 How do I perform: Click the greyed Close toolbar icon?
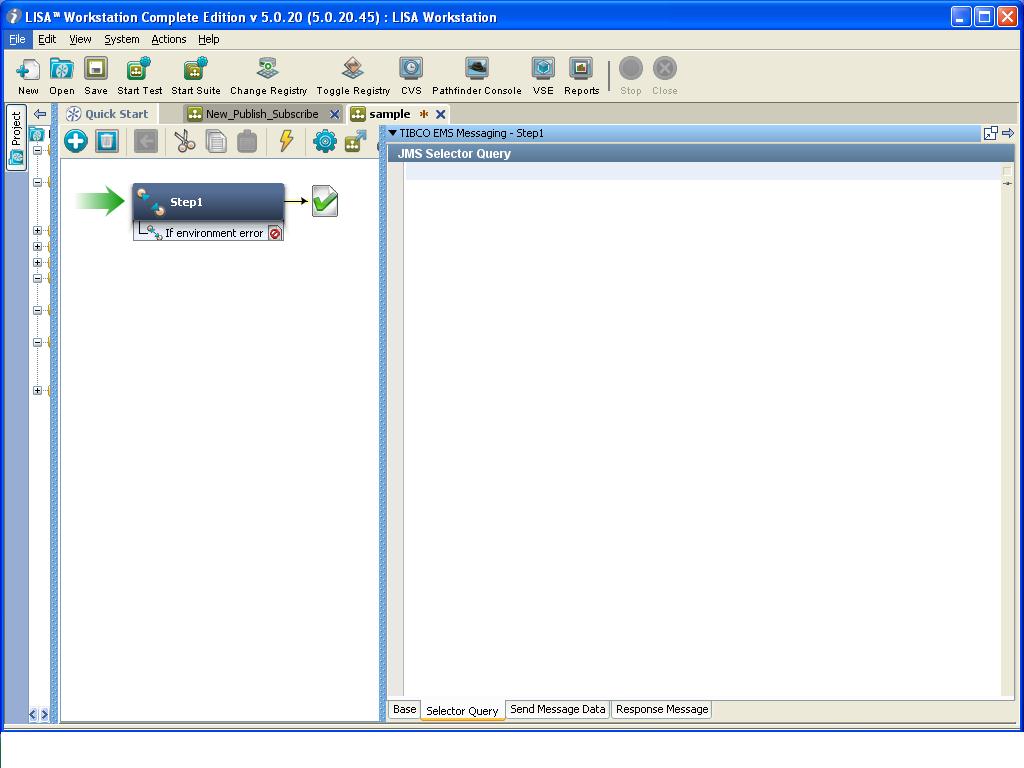point(665,68)
